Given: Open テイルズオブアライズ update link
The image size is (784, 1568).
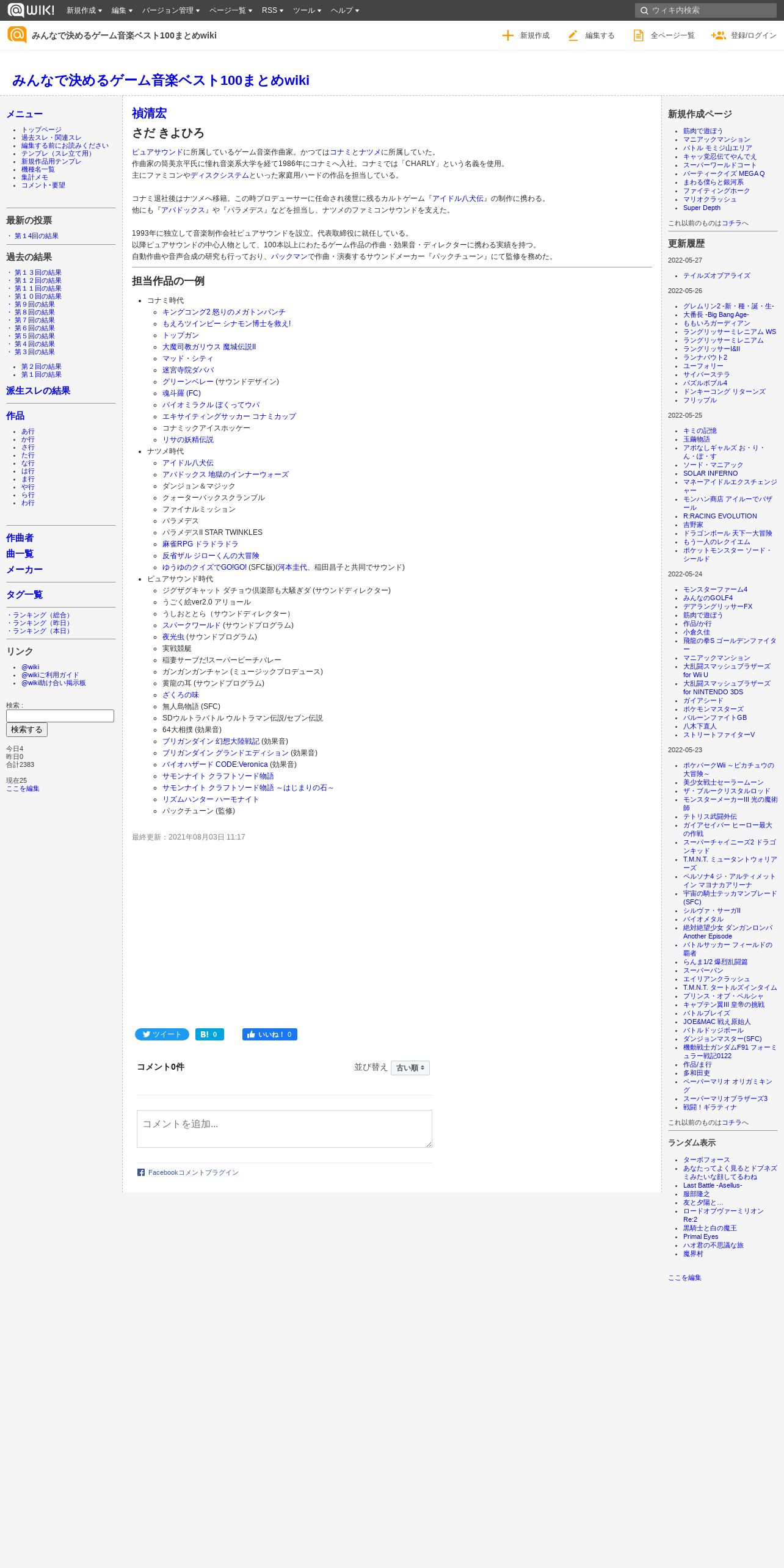Looking at the screenshot, I should click(717, 275).
